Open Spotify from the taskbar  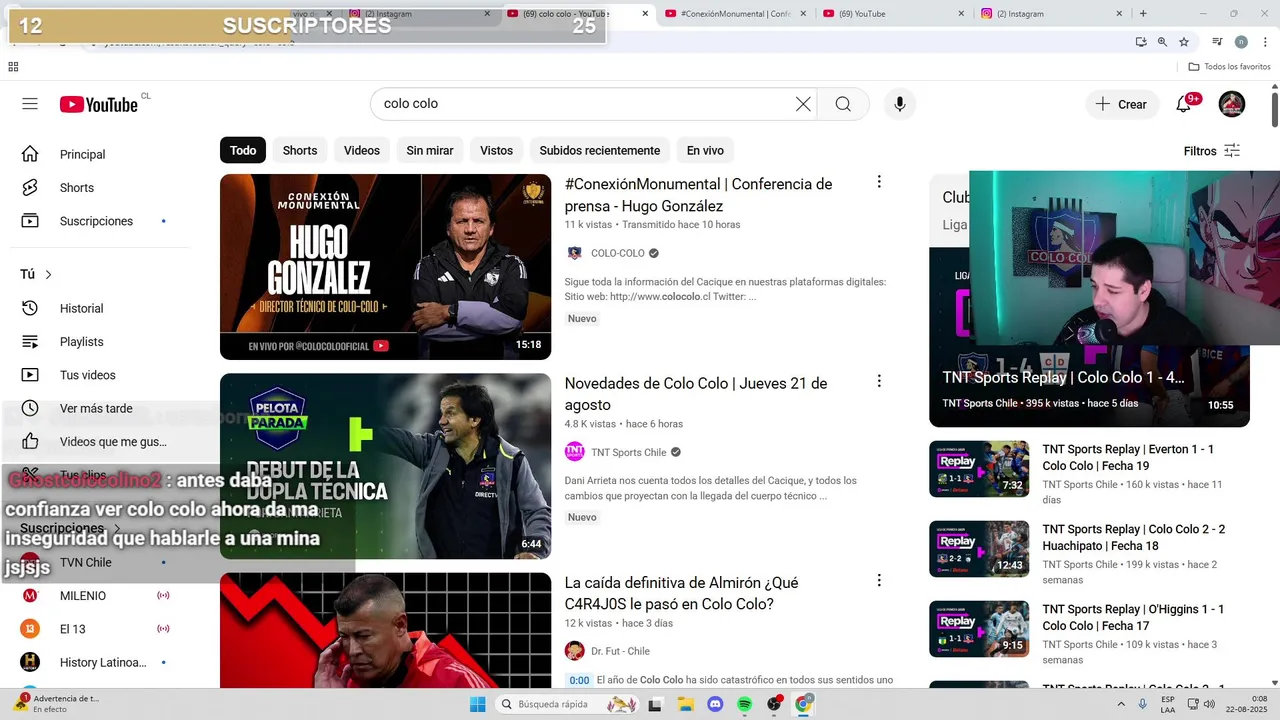pyautogui.click(x=745, y=704)
